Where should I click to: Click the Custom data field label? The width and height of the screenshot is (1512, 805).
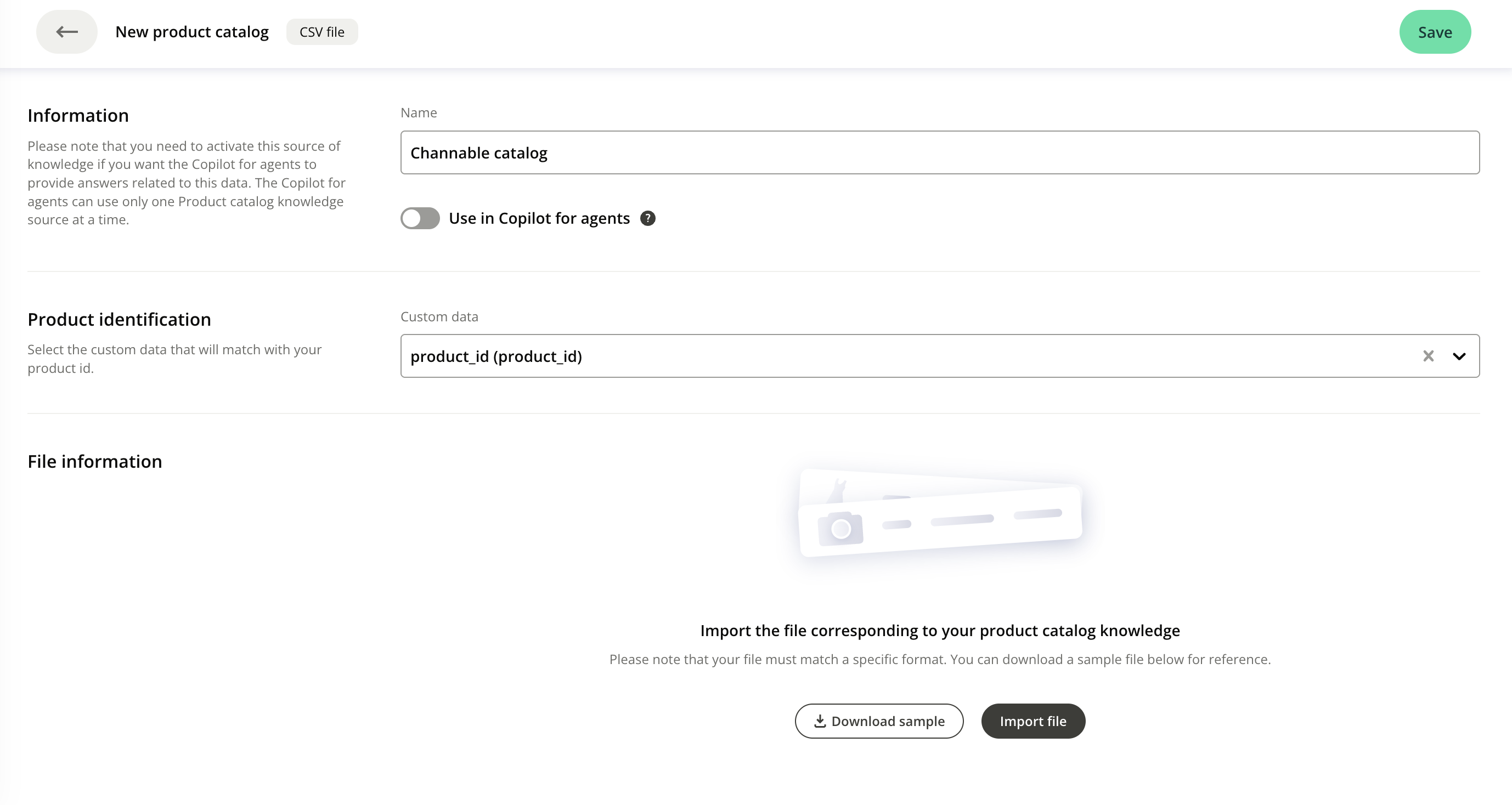(x=439, y=317)
